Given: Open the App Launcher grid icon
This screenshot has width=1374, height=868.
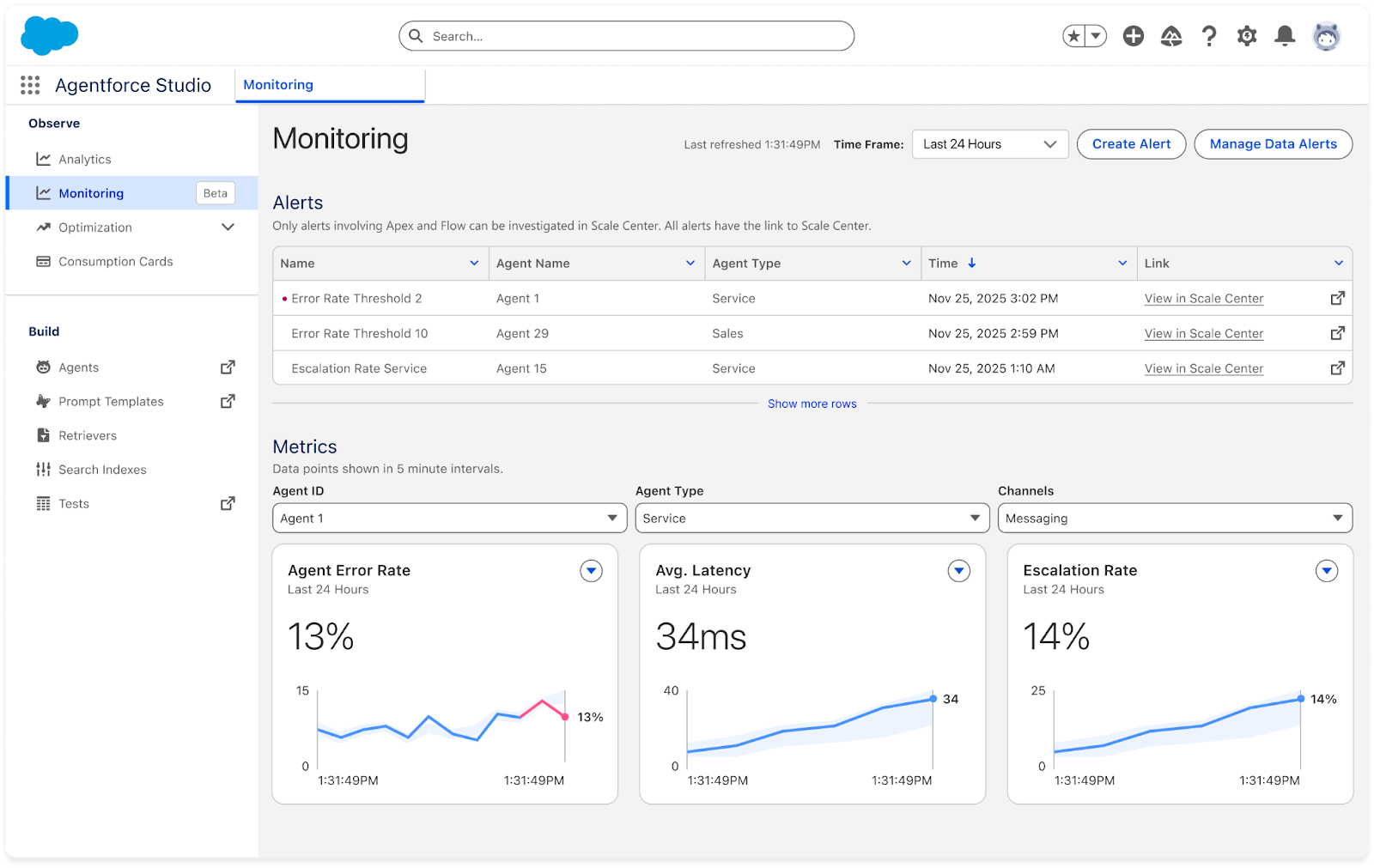Looking at the screenshot, I should tap(30, 85).
